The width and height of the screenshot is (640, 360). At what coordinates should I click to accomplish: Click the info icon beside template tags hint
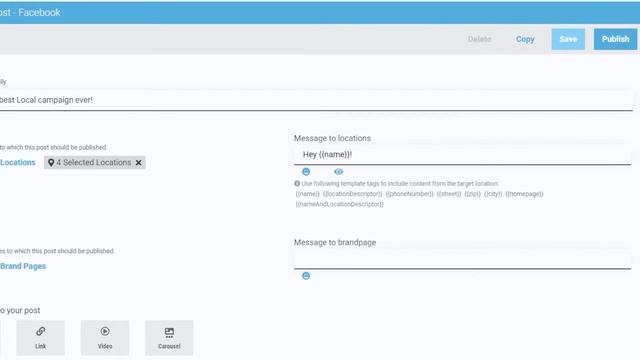click(x=297, y=184)
